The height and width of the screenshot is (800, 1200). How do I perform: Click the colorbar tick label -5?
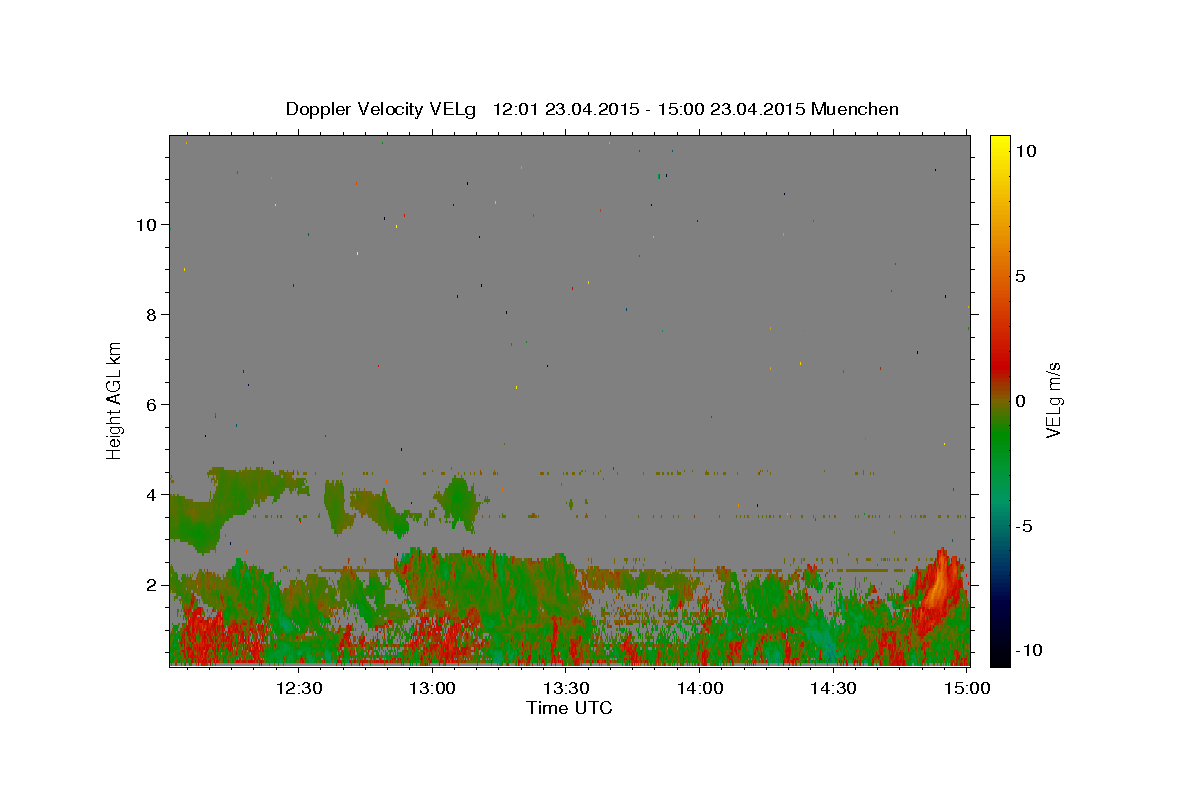1024,526
